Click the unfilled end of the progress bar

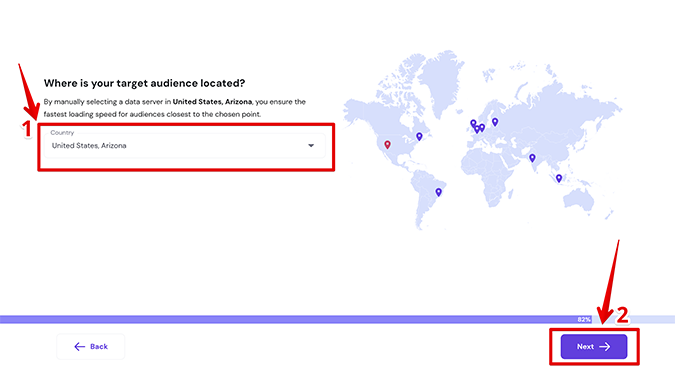click(633, 319)
